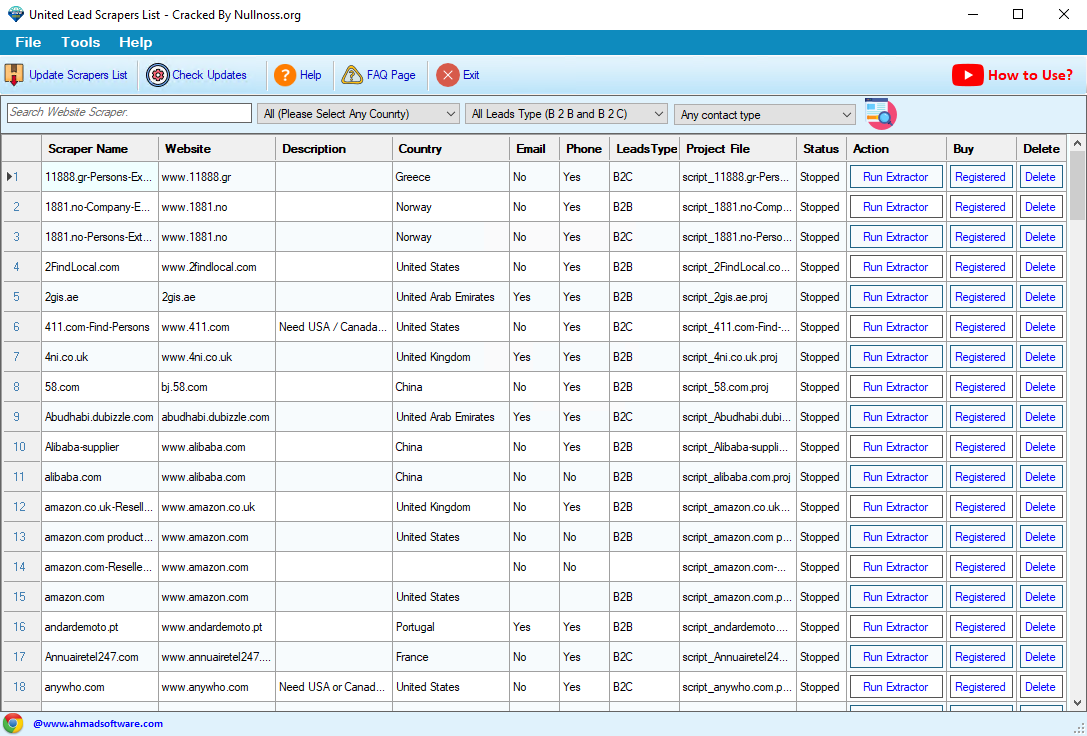1087x736 pixels.
Task: Click the Search Website Scraper field
Action: (129, 112)
